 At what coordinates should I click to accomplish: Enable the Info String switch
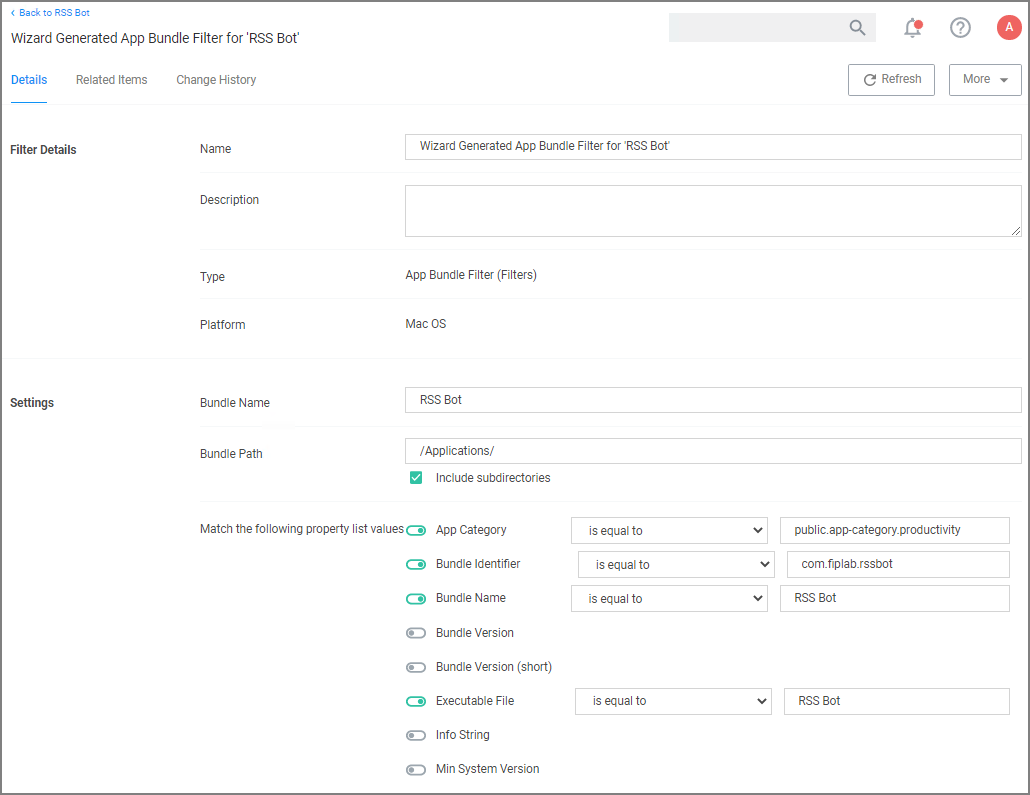[x=416, y=735]
